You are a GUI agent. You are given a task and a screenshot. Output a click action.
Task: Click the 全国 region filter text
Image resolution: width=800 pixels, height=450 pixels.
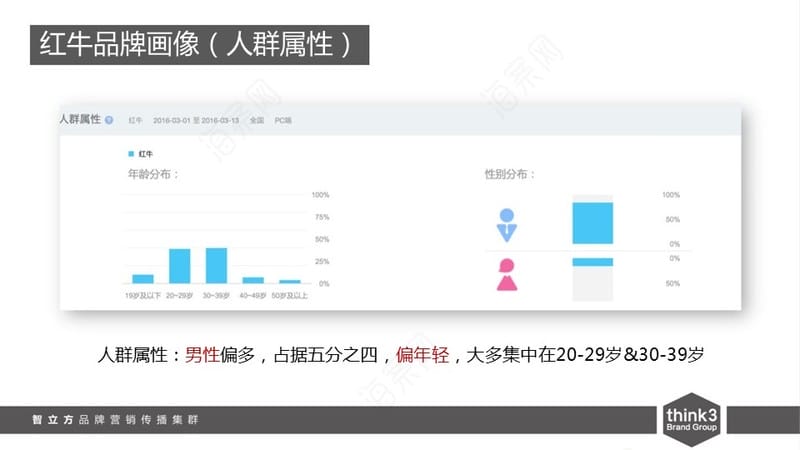pyautogui.click(x=257, y=120)
